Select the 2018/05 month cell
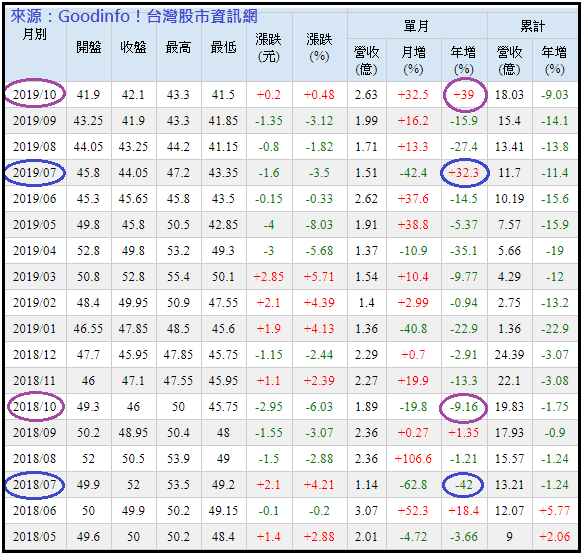Image resolution: width=584 pixels, height=554 pixels. [35, 537]
